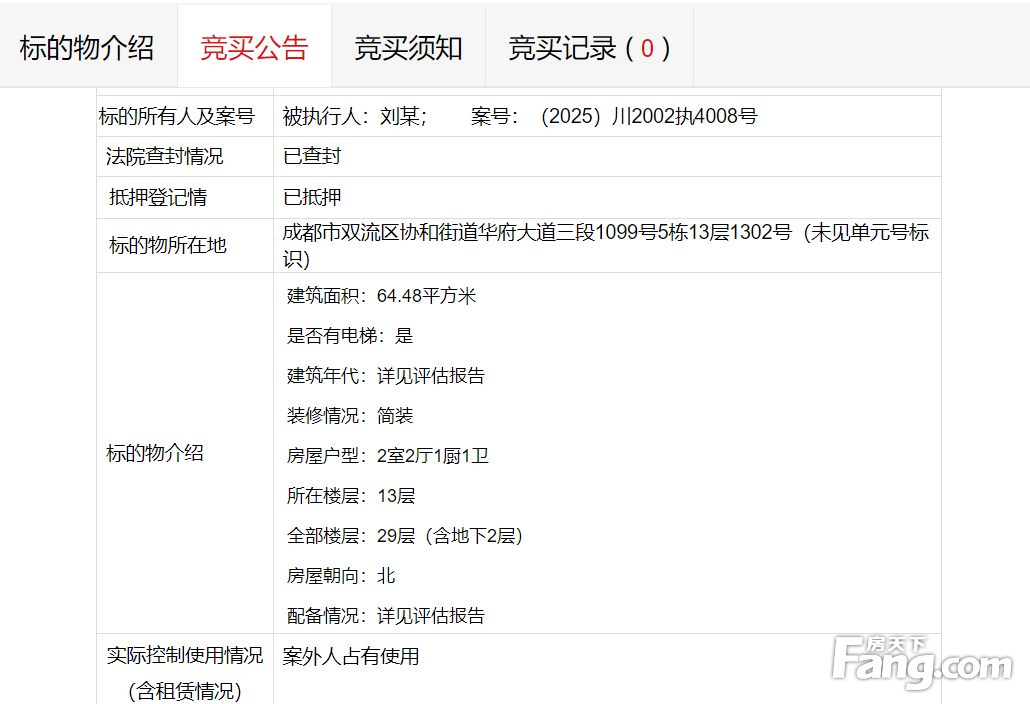Click the 被执行人：刘某 text
This screenshot has width=1030, height=704.
coord(354,117)
